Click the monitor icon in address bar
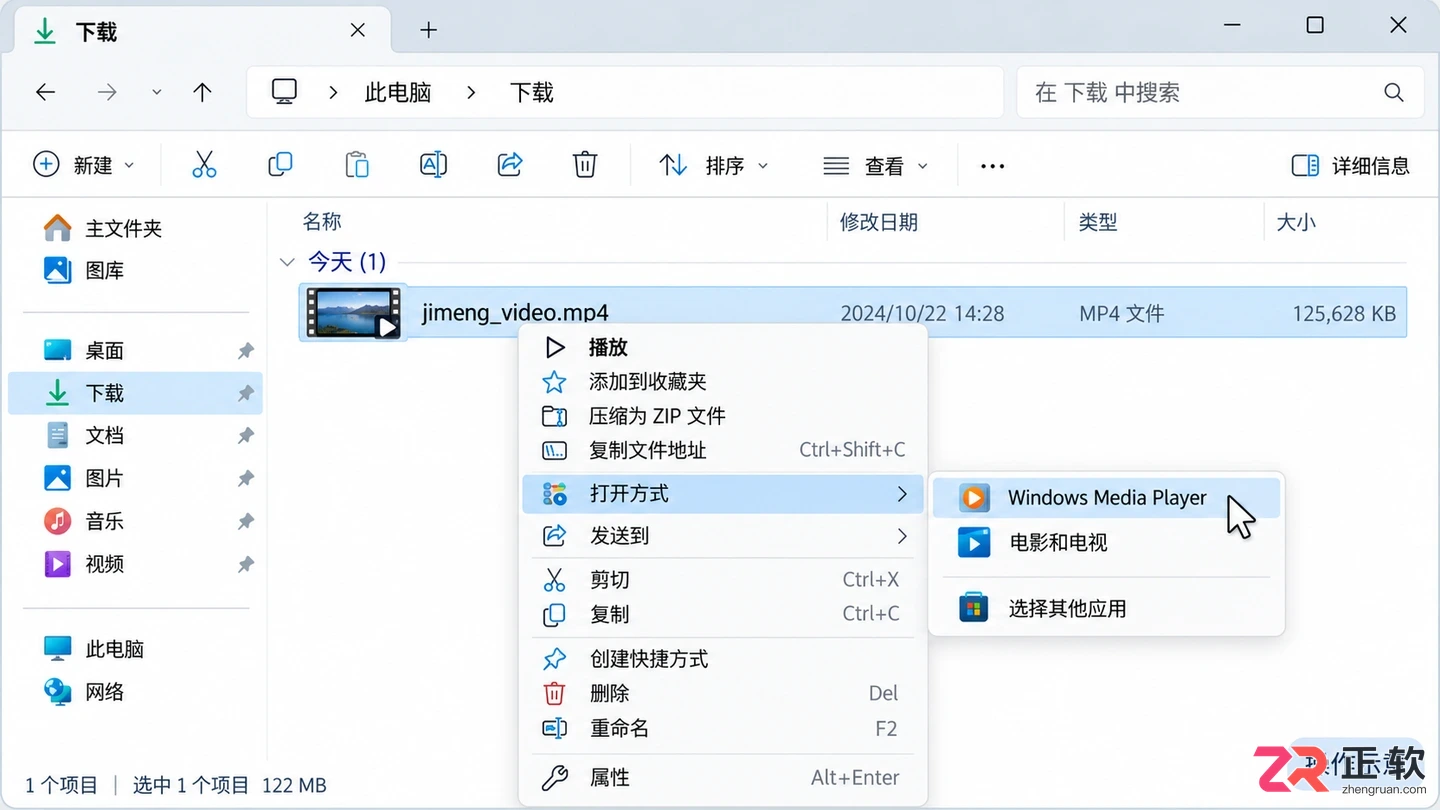 (x=285, y=92)
